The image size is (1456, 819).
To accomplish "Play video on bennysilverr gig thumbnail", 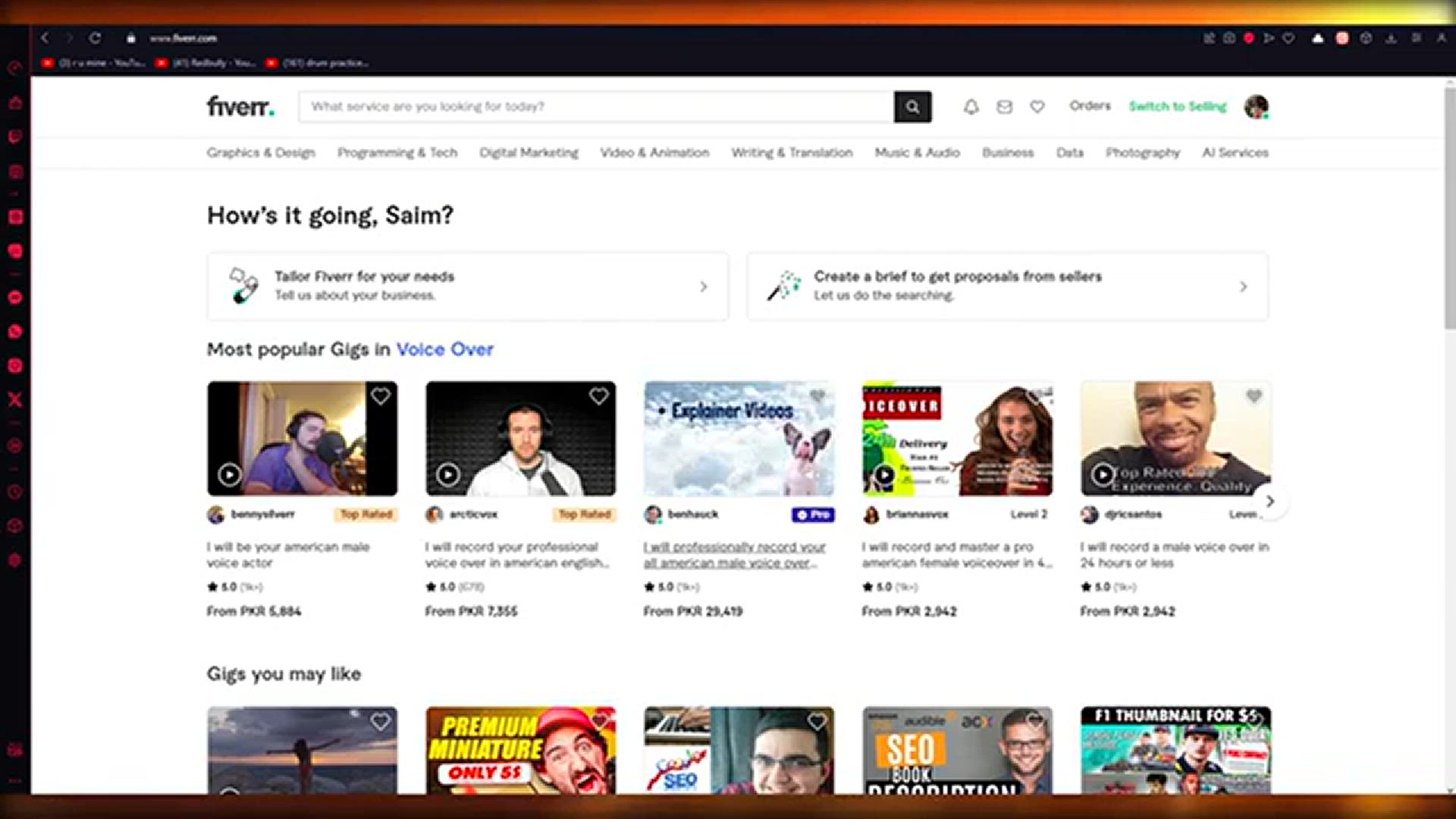I will 230,475.
